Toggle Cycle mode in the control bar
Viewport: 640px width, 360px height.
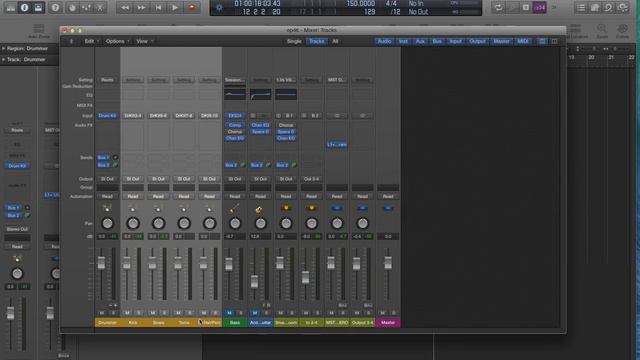pyautogui.click(x=498, y=7)
